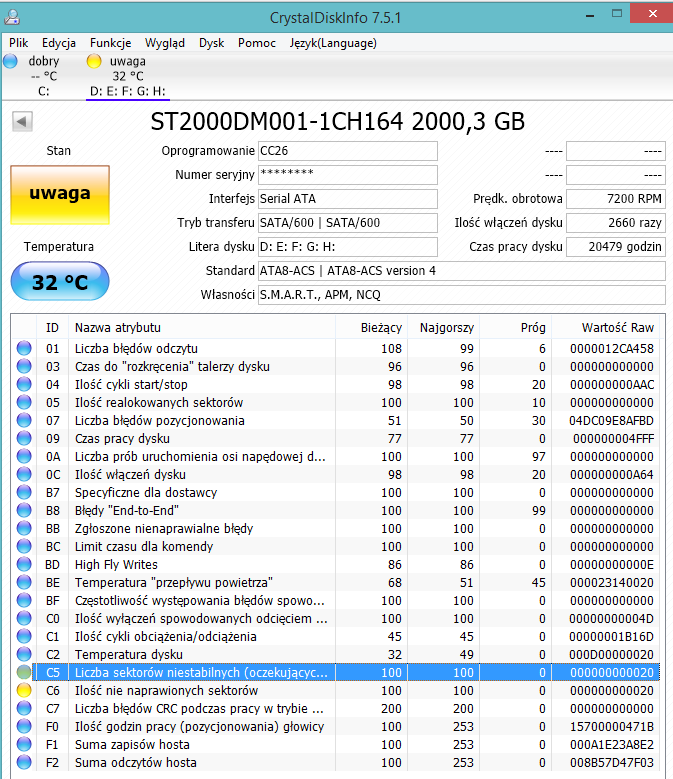Select the Częstotliwość występowania błędów row BF
This screenshot has width=673, height=779.
(338, 600)
